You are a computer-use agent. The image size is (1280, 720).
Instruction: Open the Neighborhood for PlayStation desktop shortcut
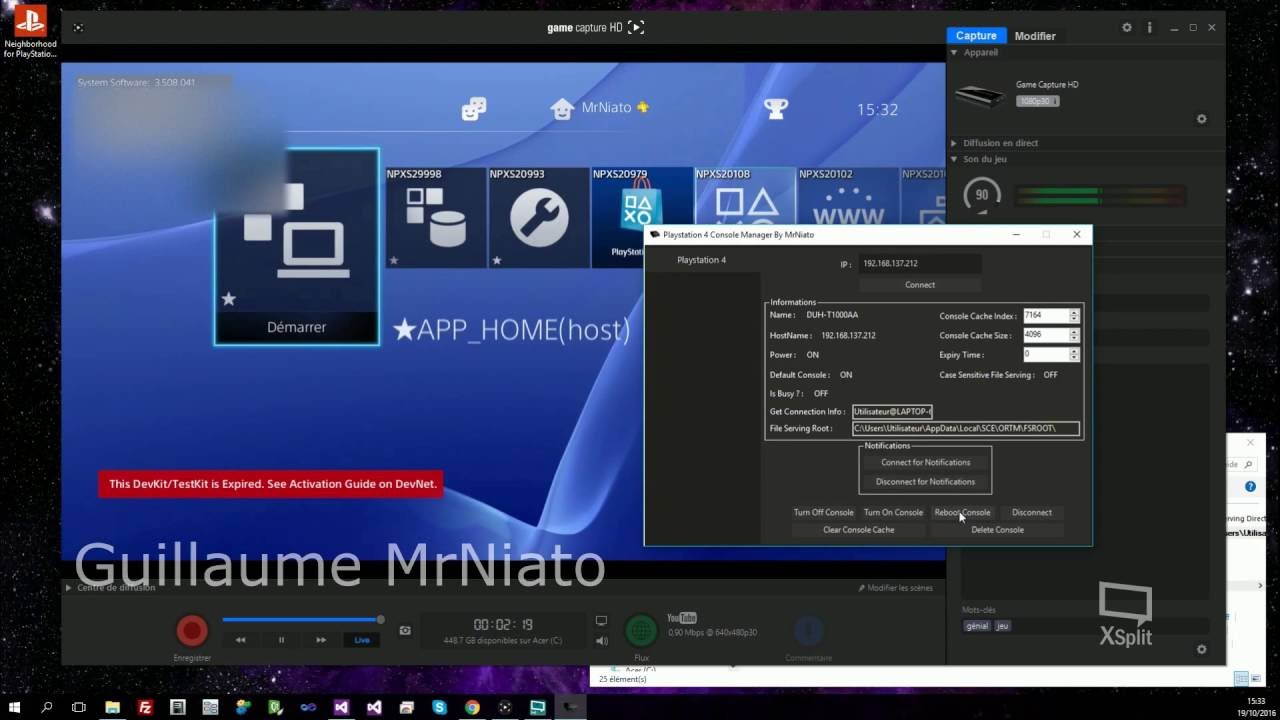tap(30, 31)
